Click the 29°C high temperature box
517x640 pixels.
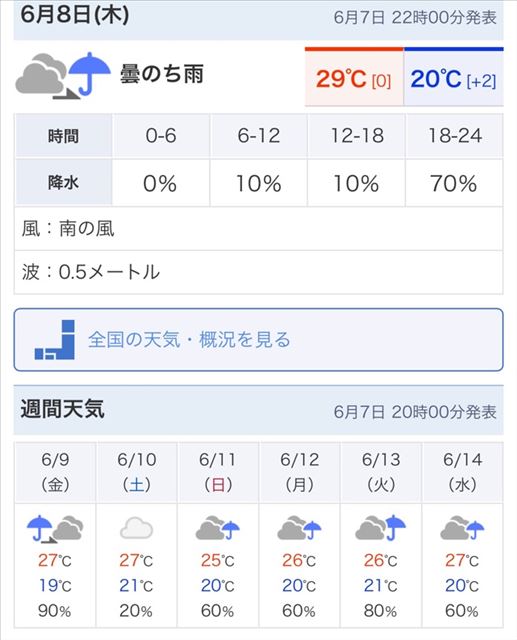354,77
